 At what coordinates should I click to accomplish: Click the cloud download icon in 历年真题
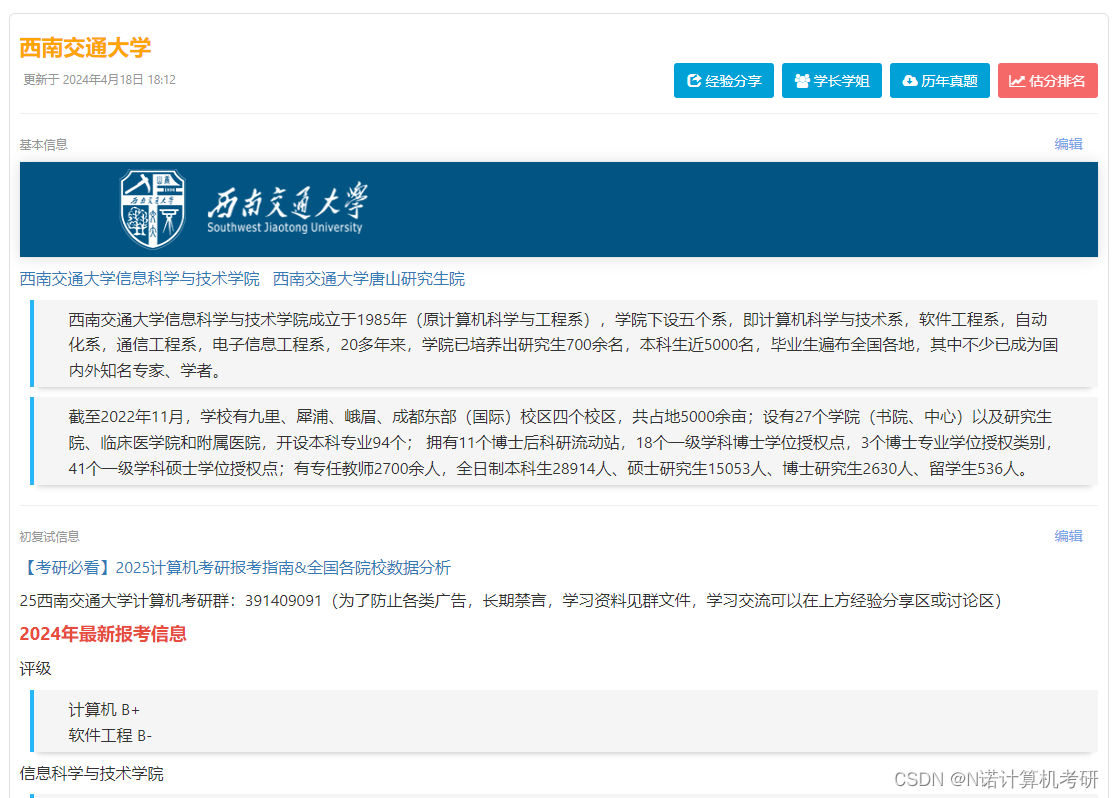pyautogui.click(x=909, y=81)
